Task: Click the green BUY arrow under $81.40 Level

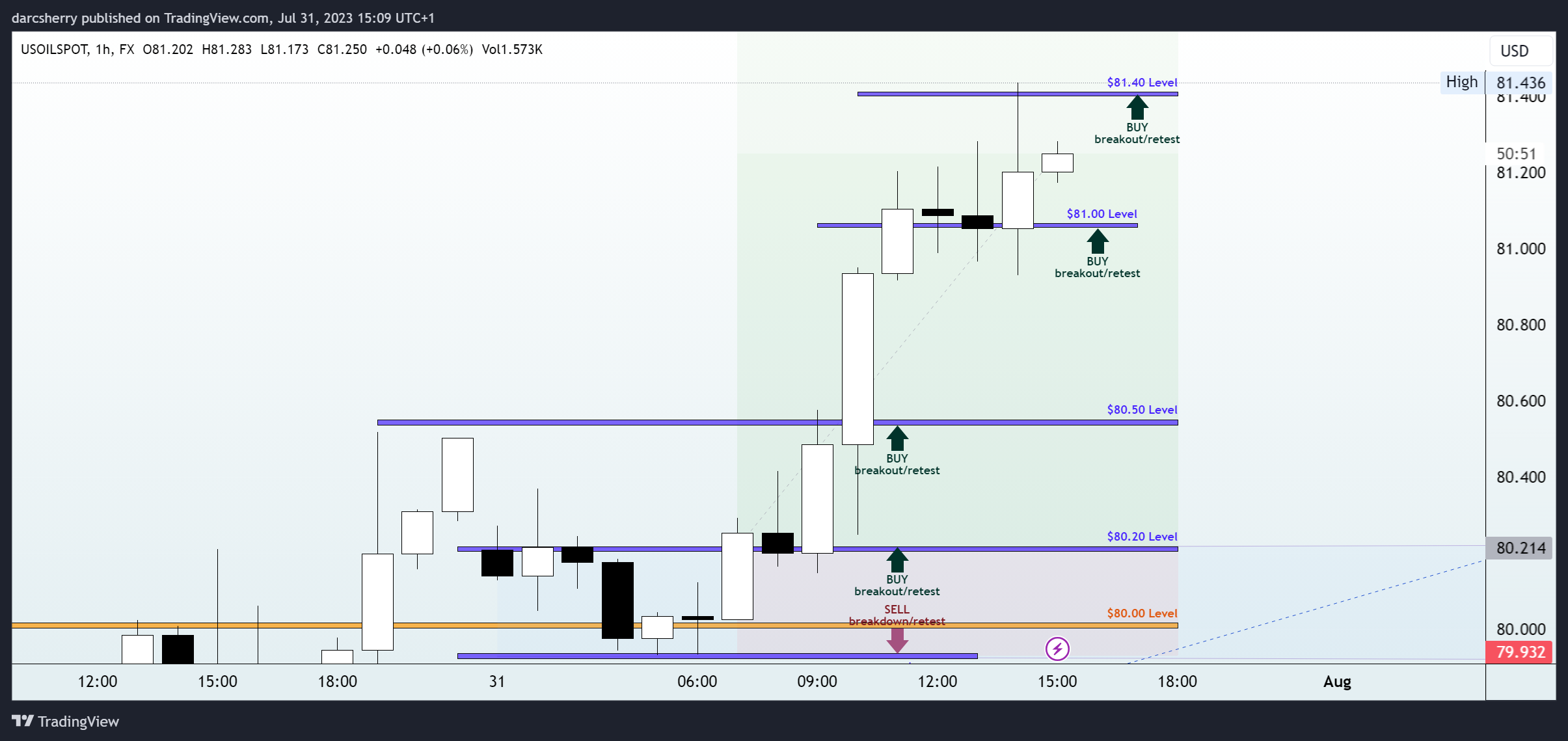Action: point(1137,108)
